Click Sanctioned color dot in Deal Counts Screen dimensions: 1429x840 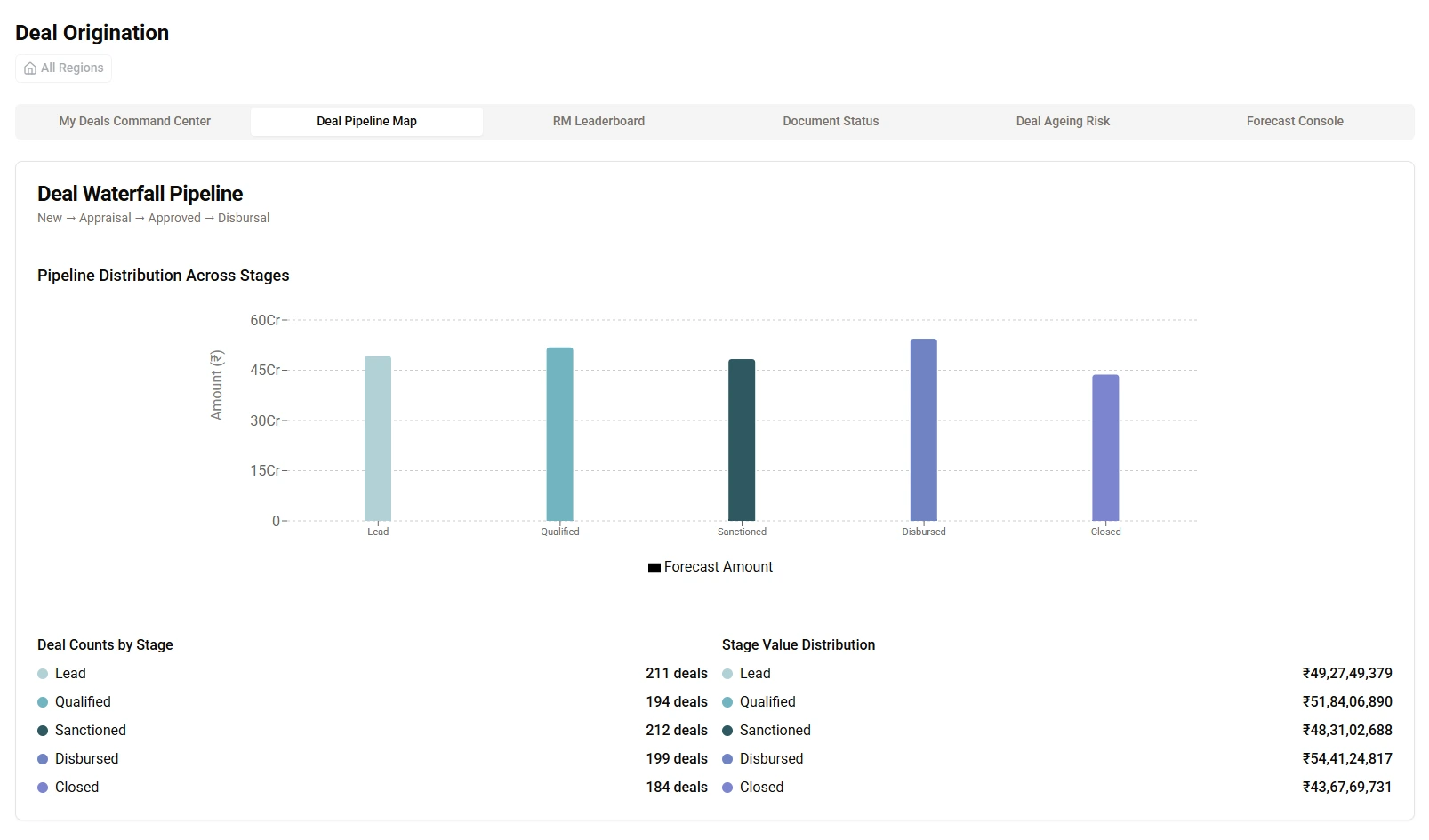(x=43, y=731)
